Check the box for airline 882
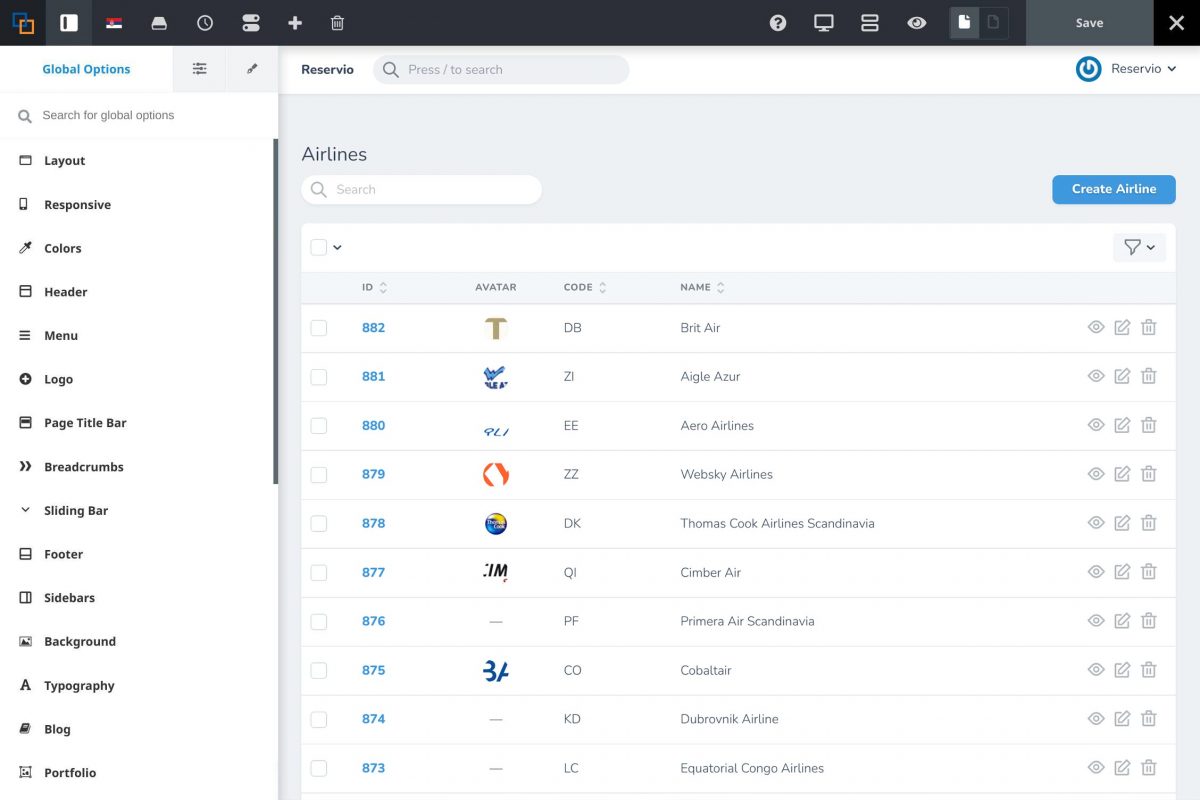Viewport: 1200px width, 800px height. [319, 328]
